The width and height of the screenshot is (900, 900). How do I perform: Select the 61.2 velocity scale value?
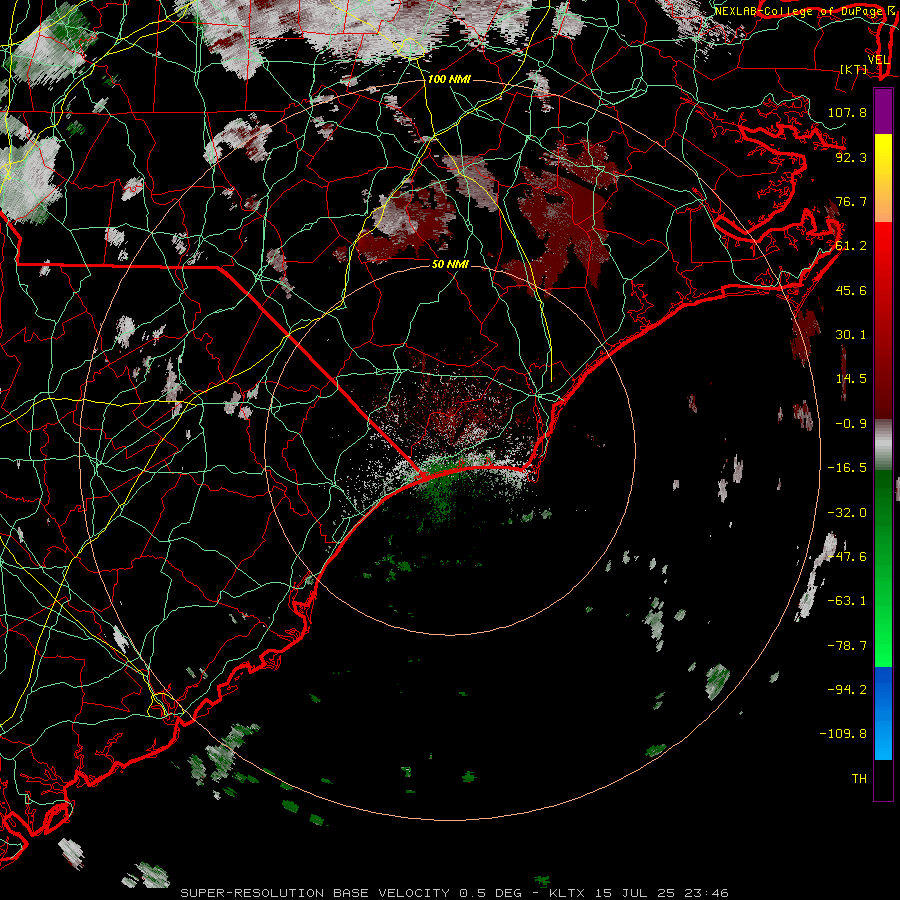(x=851, y=246)
